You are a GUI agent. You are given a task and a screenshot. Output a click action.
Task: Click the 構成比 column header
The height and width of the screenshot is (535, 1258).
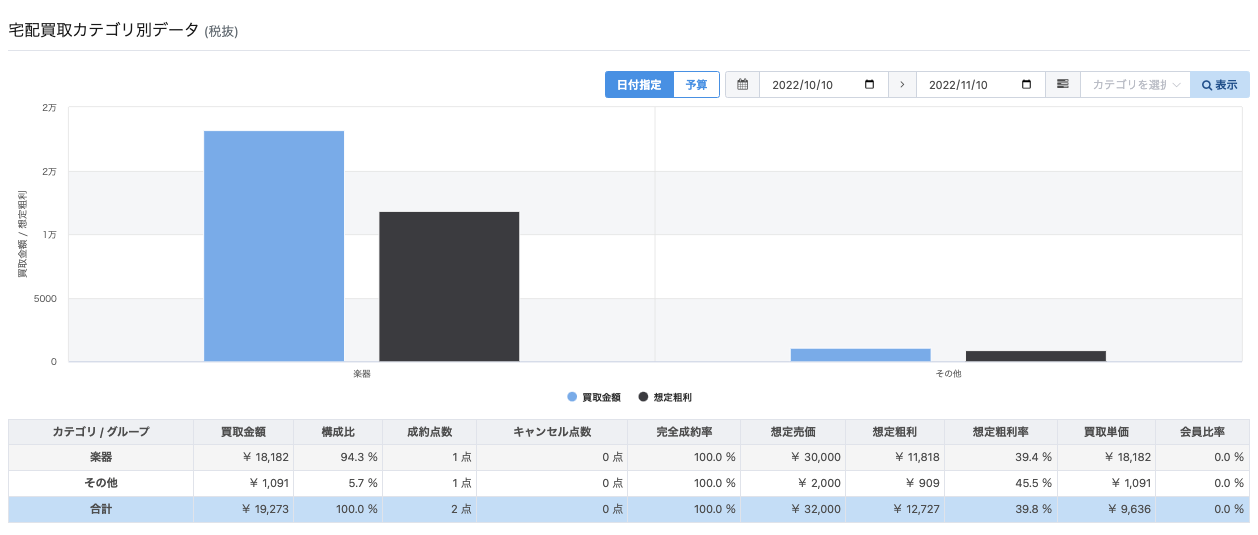(338, 432)
